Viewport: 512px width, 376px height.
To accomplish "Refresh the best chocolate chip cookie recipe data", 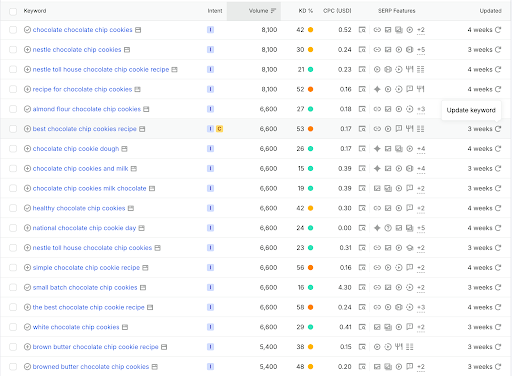I will coord(498,307).
